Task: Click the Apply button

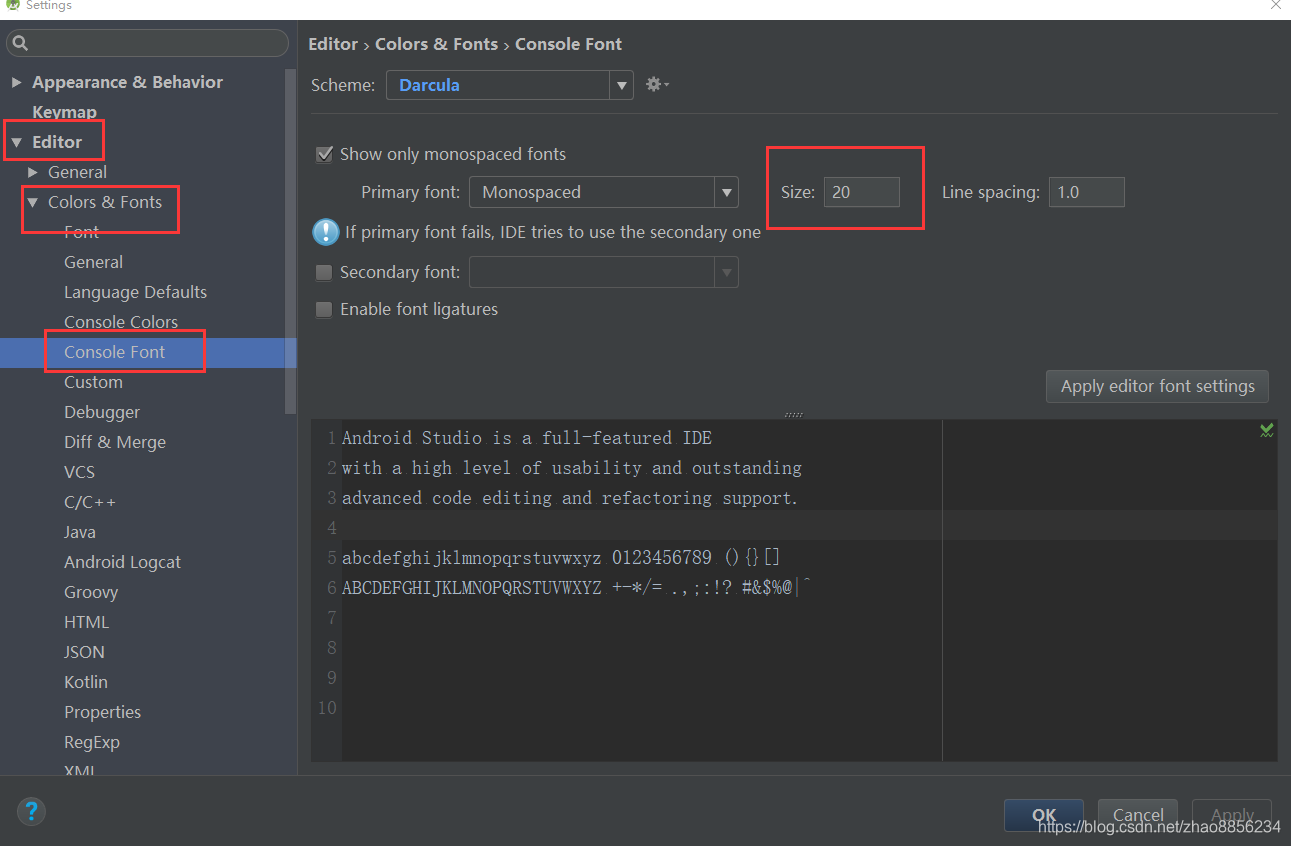Action: point(1232,815)
